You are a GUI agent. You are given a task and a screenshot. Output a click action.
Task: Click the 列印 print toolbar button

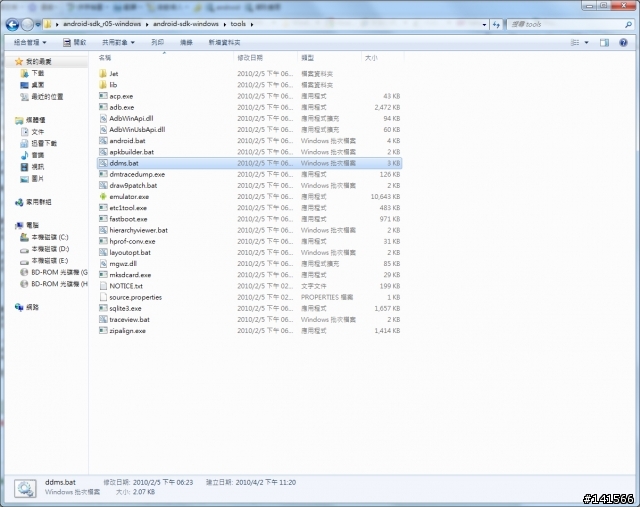158,42
